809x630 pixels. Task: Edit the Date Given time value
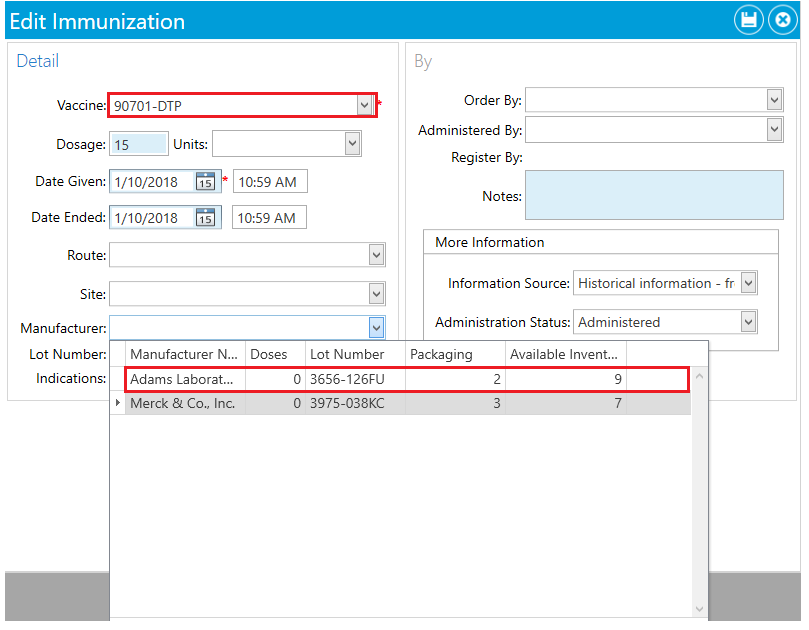(x=269, y=181)
